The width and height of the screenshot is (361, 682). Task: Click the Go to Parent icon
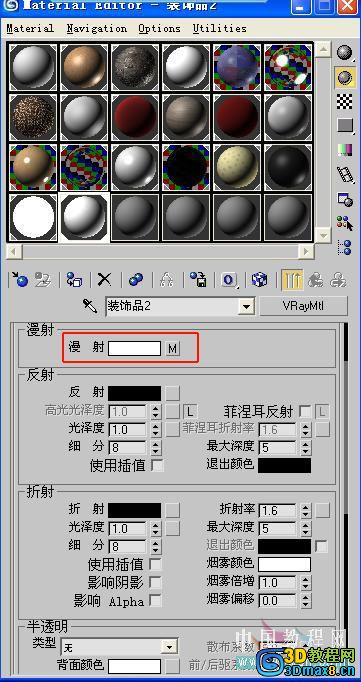(x=316, y=279)
